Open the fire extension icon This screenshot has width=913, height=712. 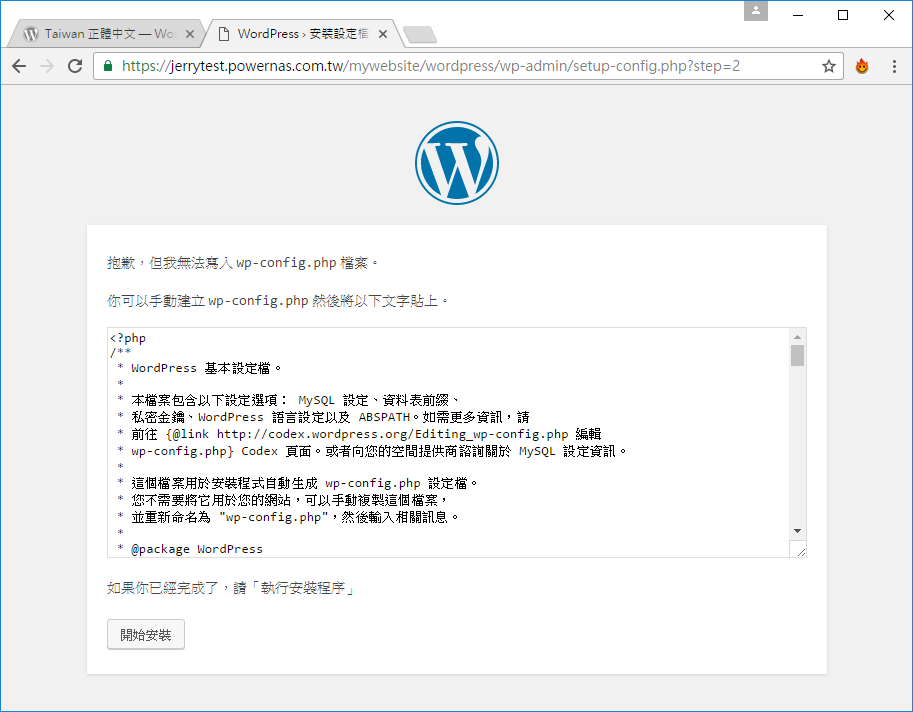point(862,66)
